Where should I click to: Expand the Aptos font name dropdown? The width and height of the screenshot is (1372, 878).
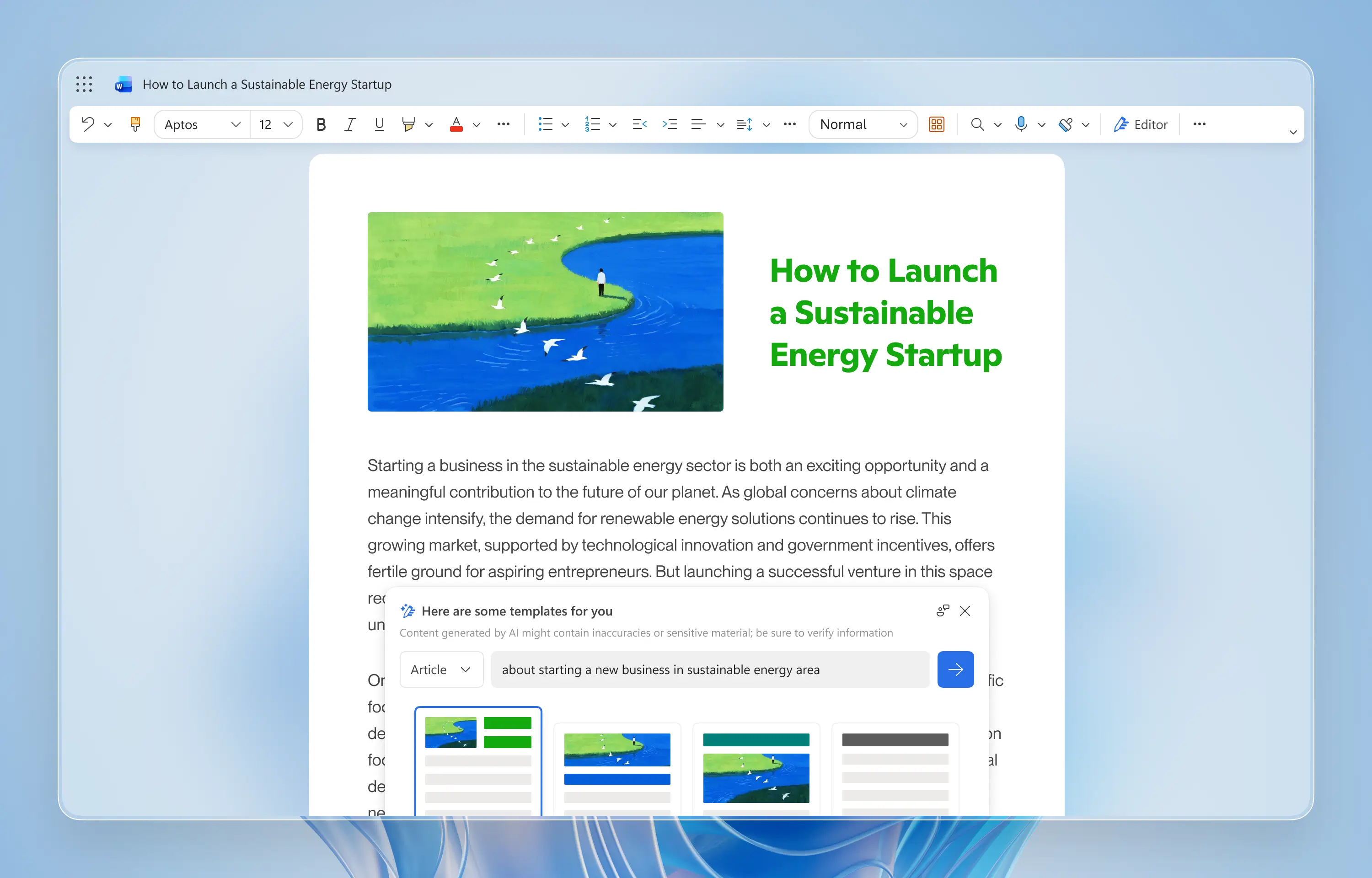point(235,124)
